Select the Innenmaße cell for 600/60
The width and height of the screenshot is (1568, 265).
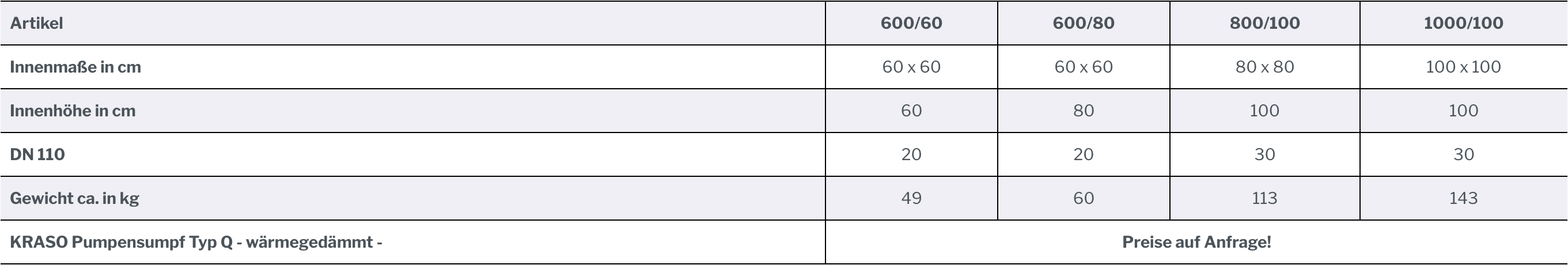point(911,67)
